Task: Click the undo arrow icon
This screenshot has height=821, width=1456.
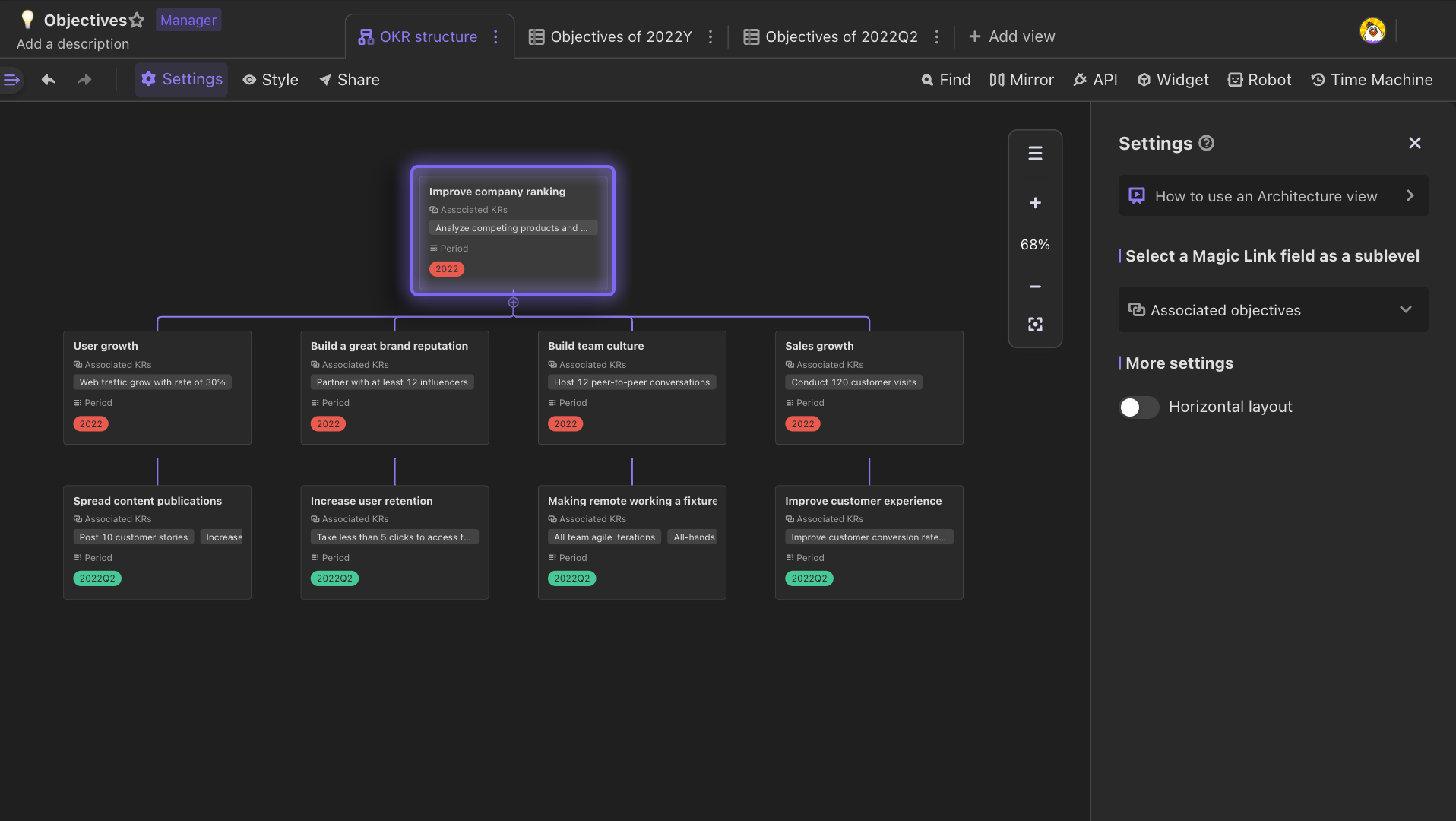Action: pyautogui.click(x=49, y=79)
